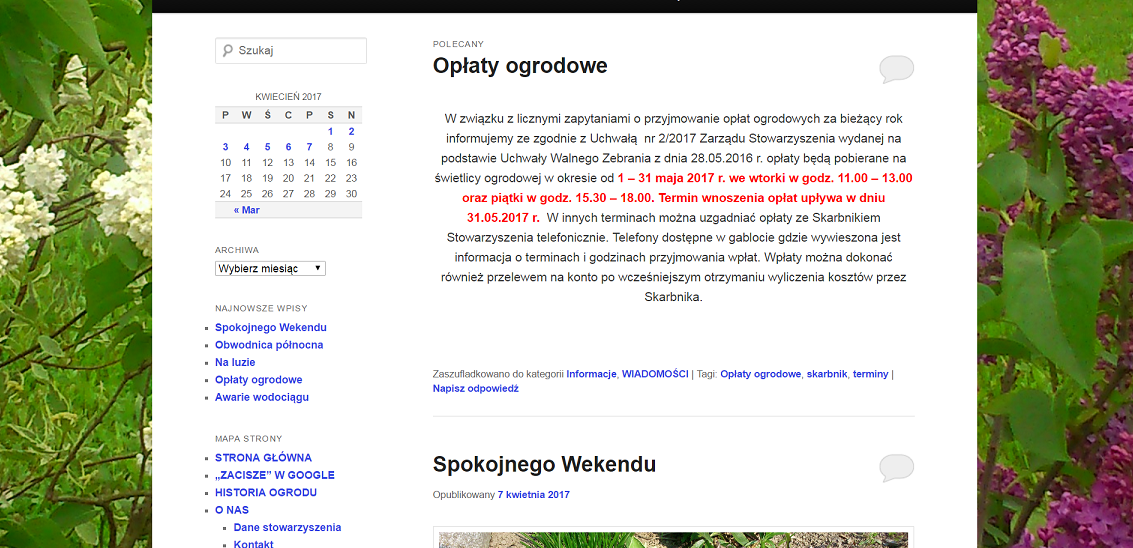Click the magnifier icon in search box
1133x548 pixels.
(228, 50)
